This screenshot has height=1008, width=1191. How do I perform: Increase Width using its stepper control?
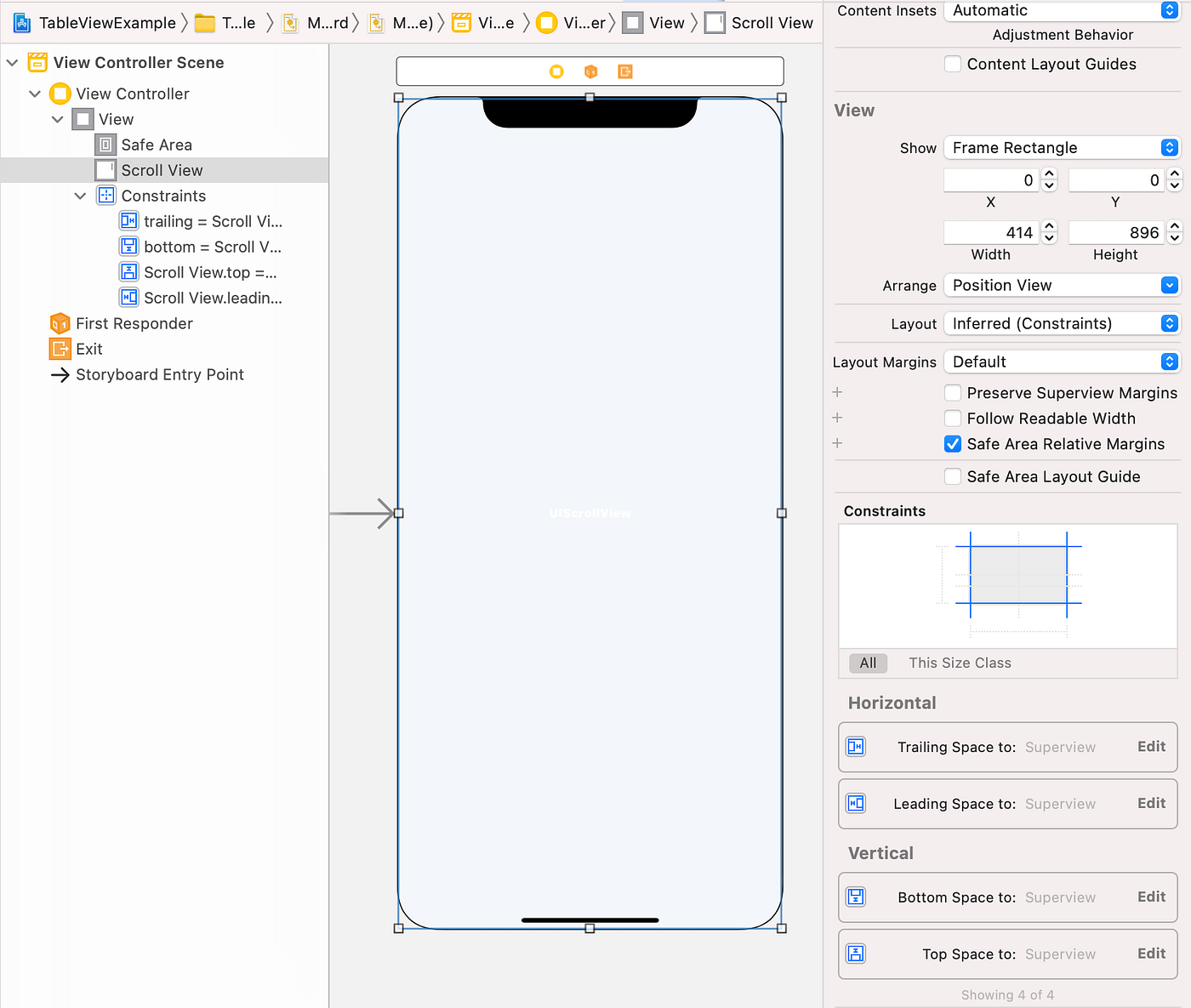pos(1049,226)
